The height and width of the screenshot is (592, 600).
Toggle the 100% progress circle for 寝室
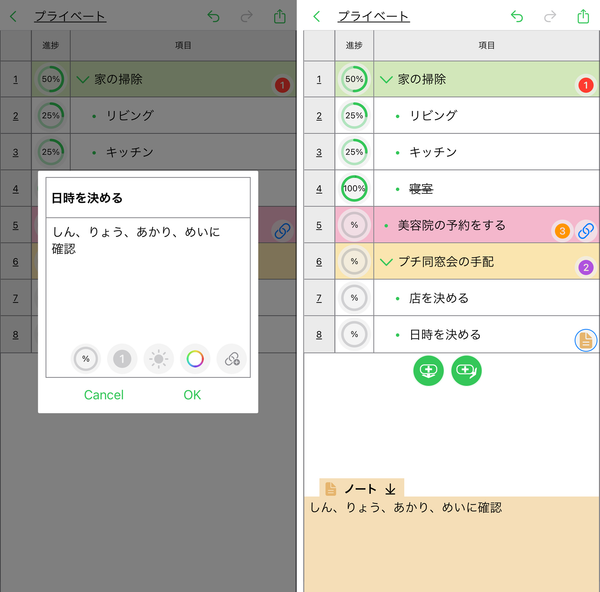354,188
